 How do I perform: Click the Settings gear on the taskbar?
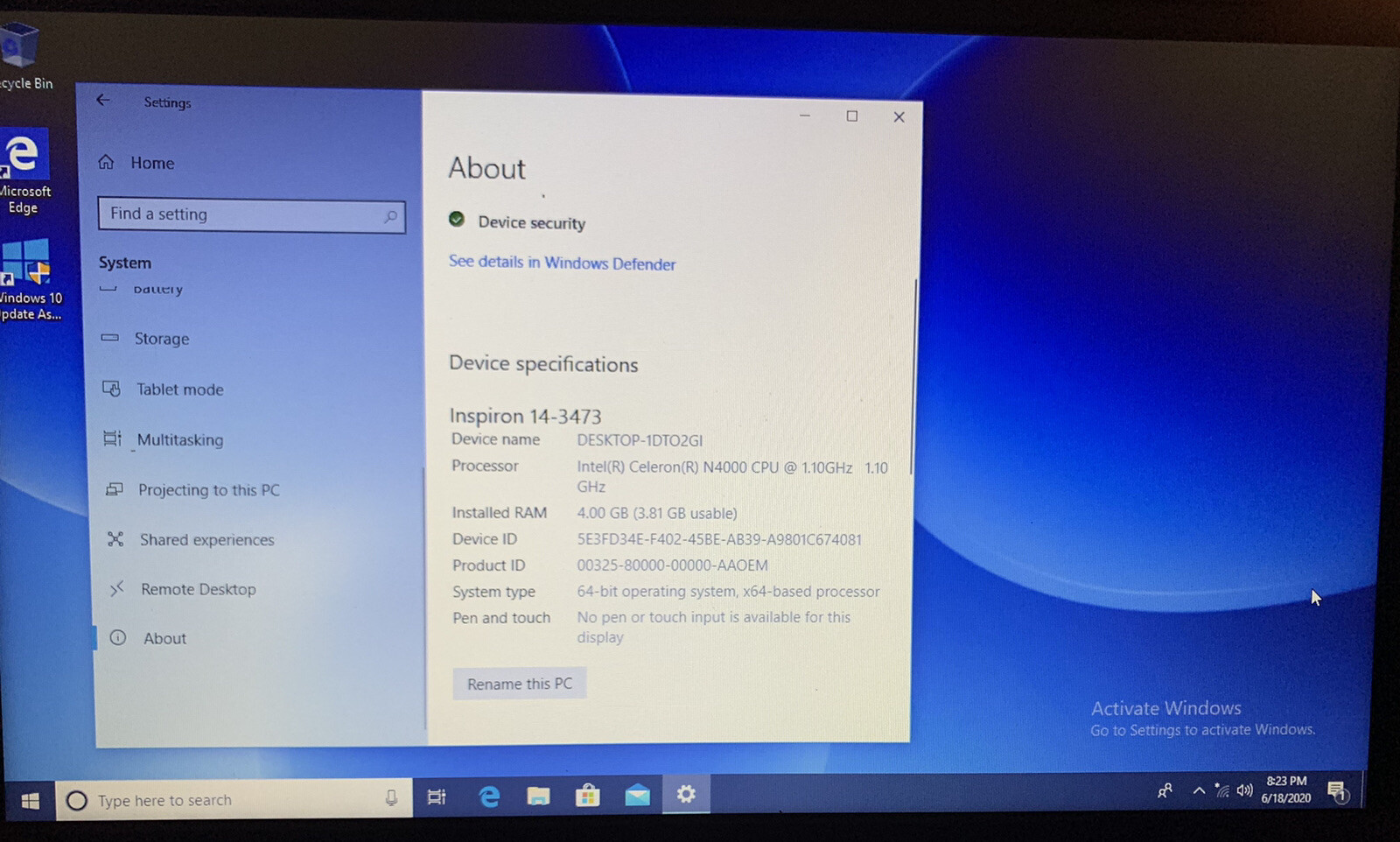click(x=686, y=794)
